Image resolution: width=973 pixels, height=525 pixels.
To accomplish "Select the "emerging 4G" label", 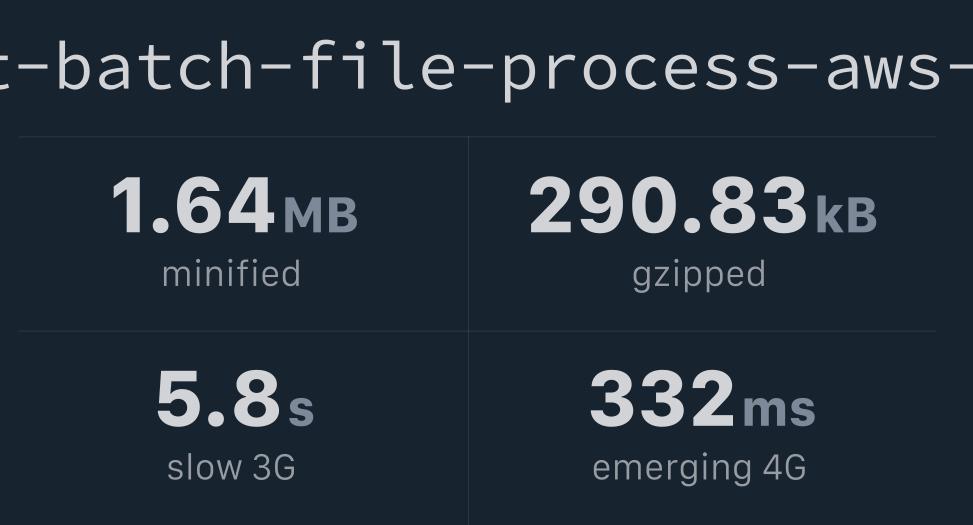I will pos(699,468).
